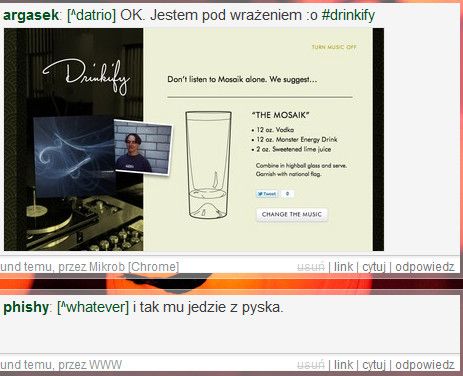Click the Change the Music button
463x376 pixels.
click(292, 214)
